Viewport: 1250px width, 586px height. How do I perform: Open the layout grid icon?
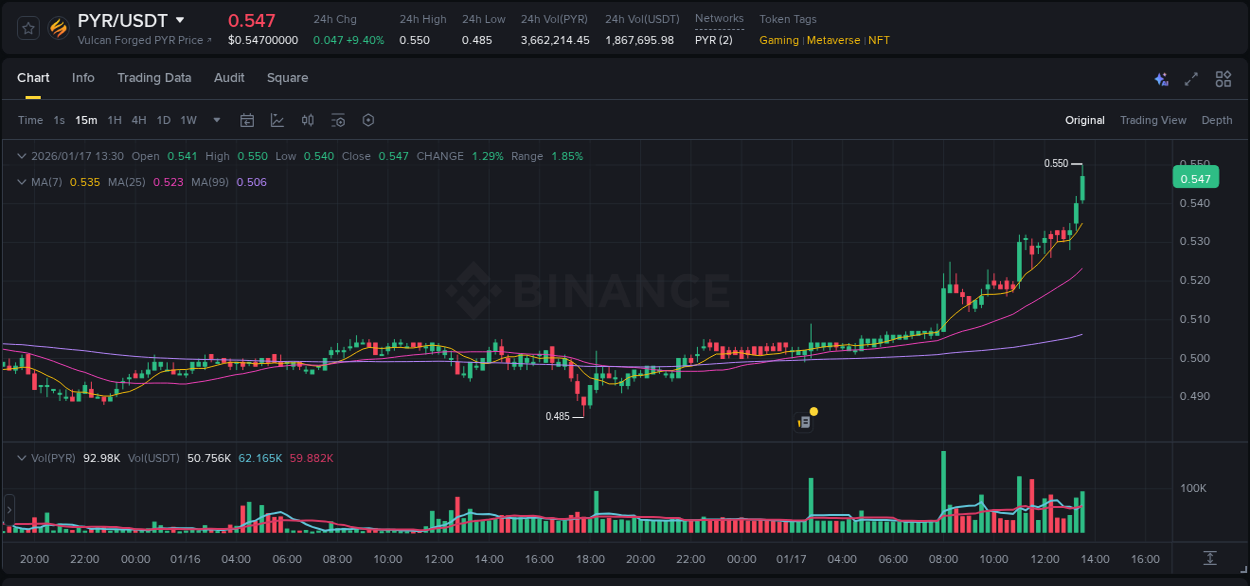(x=1223, y=79)
